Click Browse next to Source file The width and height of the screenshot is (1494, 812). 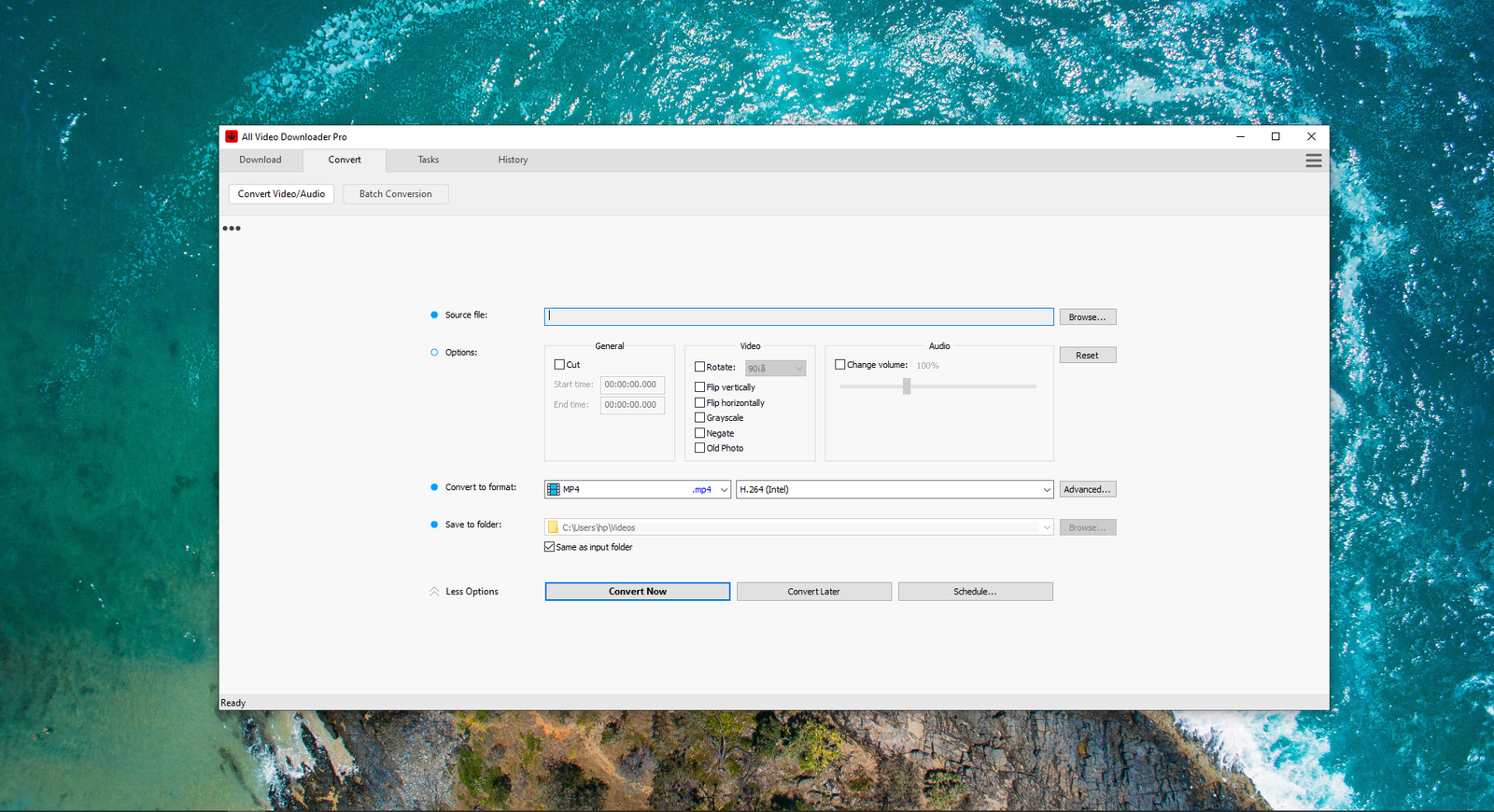click(1087, 317)
